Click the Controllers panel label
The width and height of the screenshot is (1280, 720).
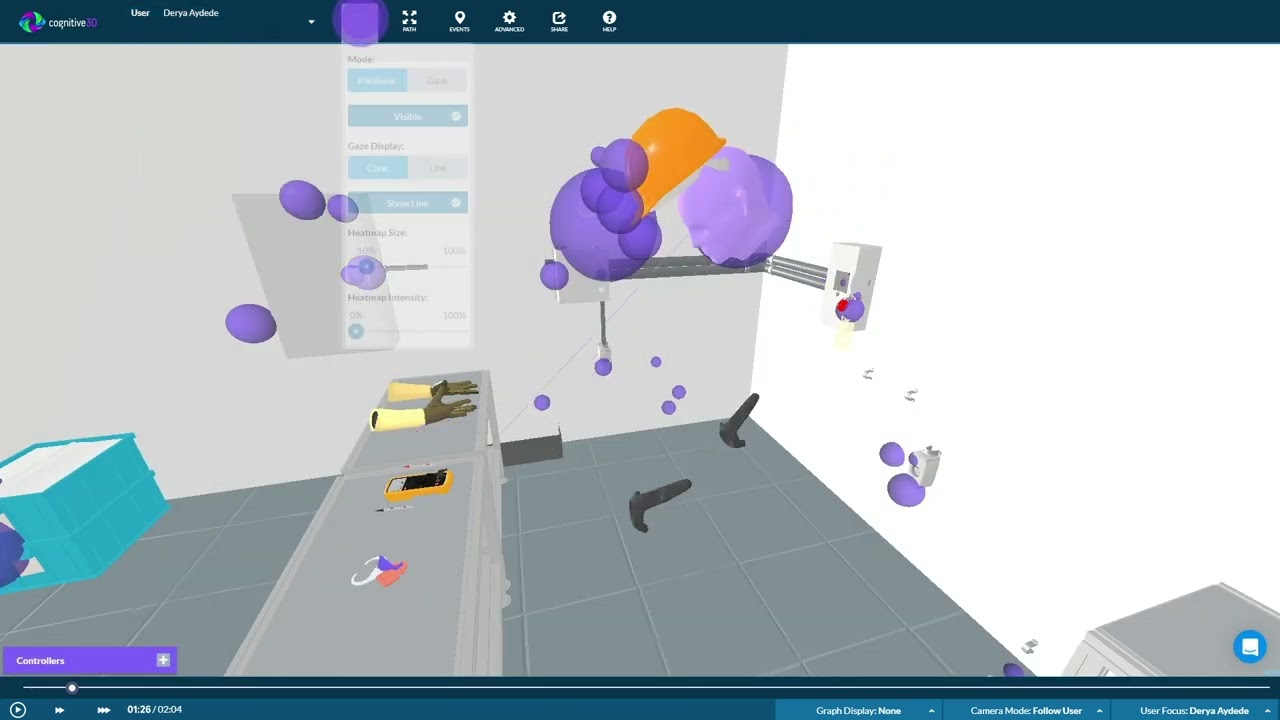tap(40, 661)
